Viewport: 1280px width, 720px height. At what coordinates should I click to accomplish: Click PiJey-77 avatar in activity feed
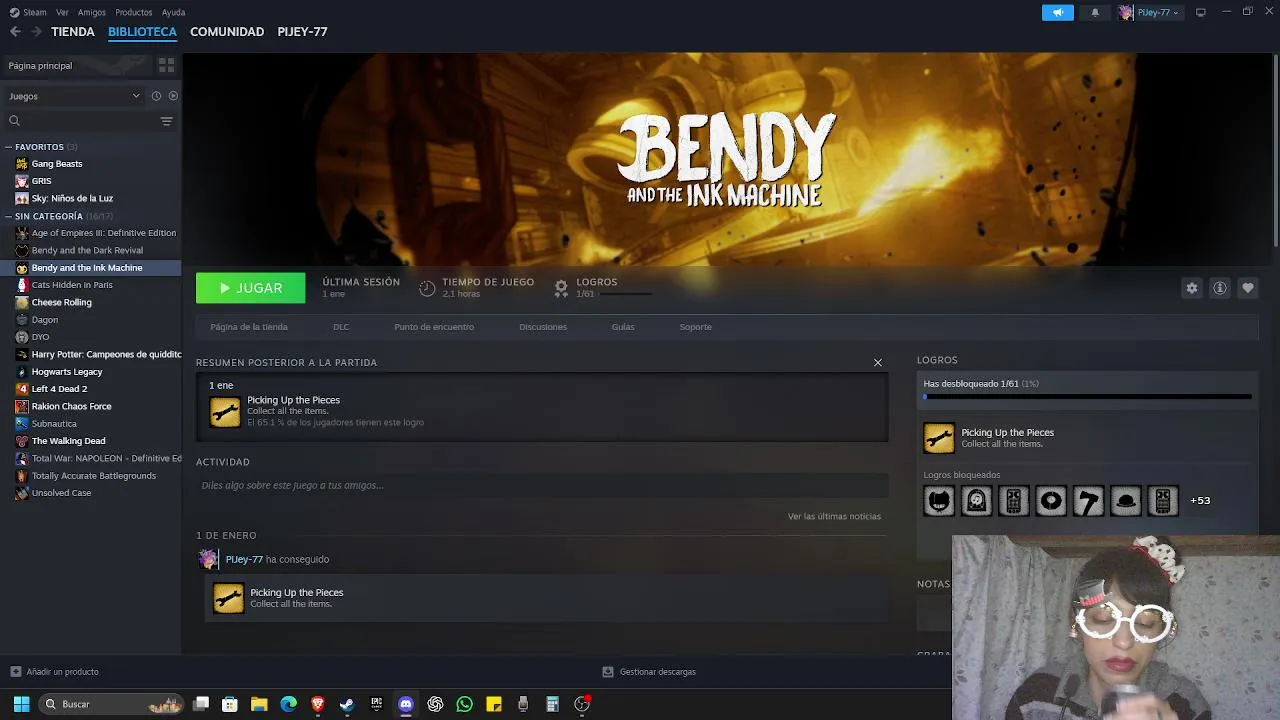[x=208, y=559]
